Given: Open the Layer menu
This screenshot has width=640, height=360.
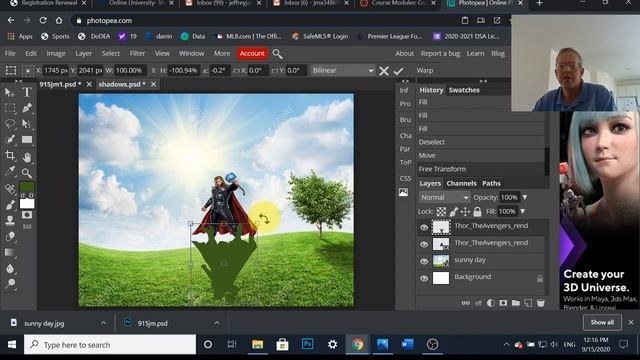Looking at the screenshot, I should (84, 53).
